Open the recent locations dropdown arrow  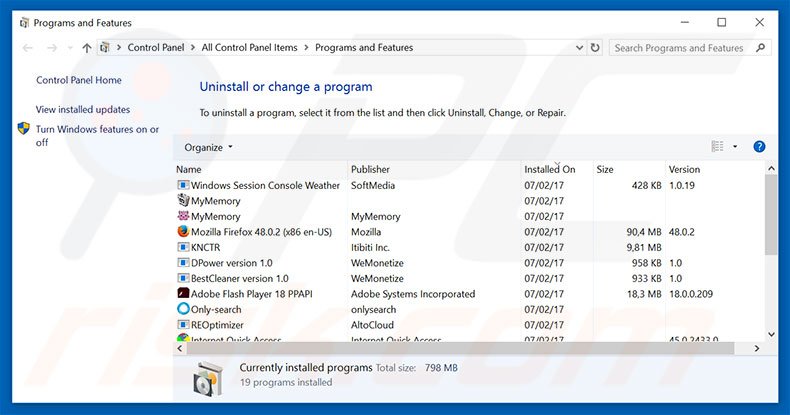[70, 48]
